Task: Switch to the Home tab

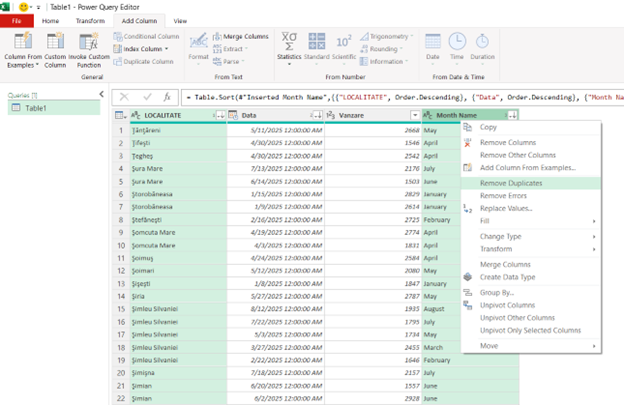Action: [51, 21]
